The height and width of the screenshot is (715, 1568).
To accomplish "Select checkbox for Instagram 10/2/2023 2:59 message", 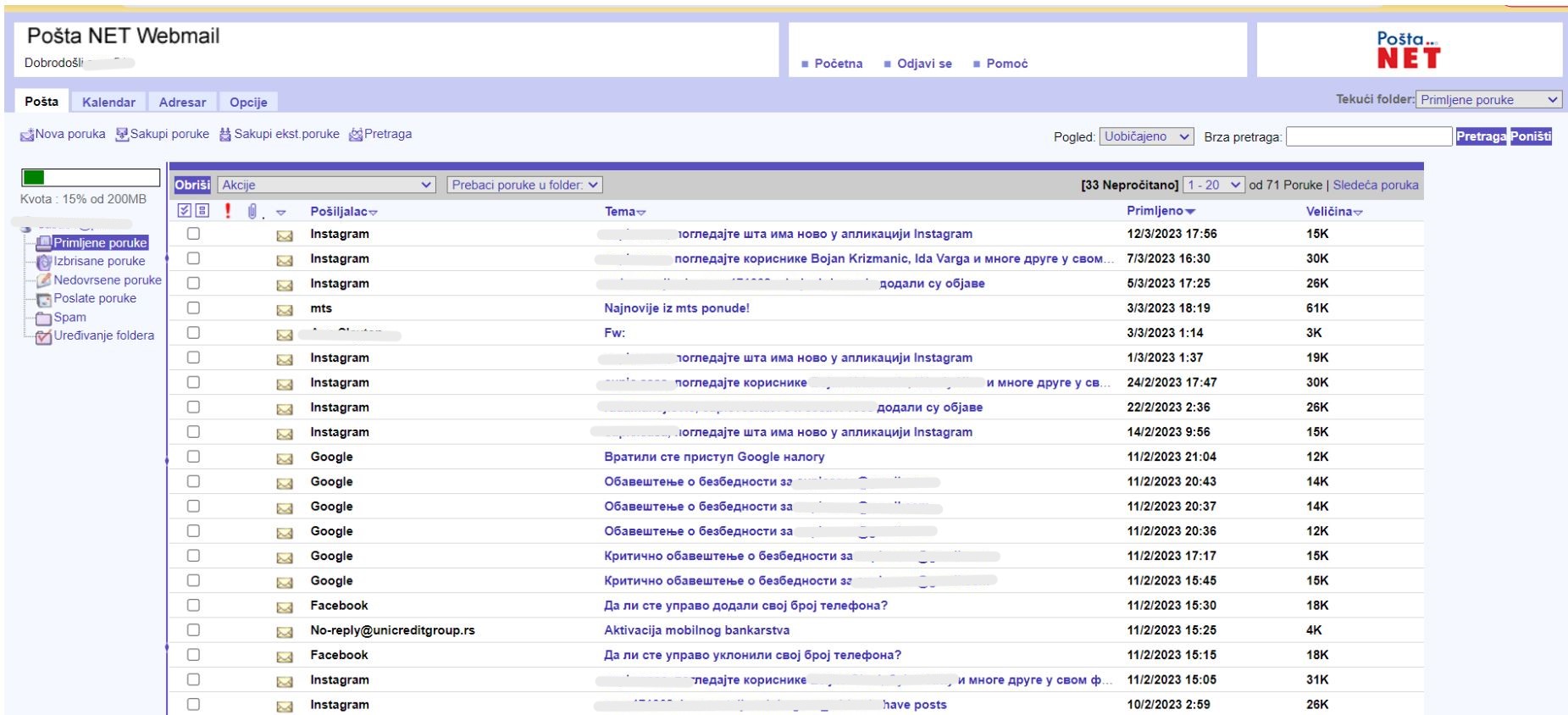I will (193, 704).
